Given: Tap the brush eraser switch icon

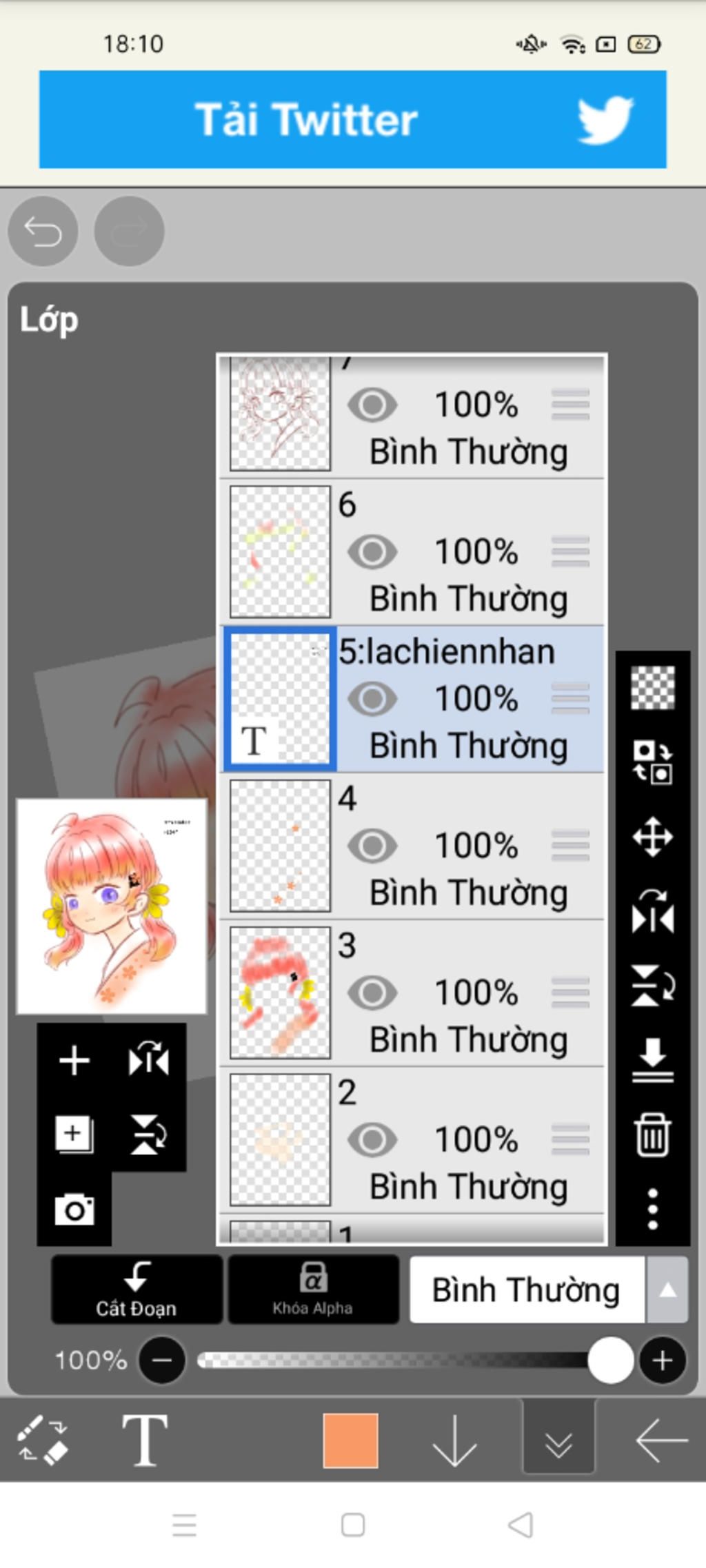Looking at the screenshot, I should [x=42, y=1439].
